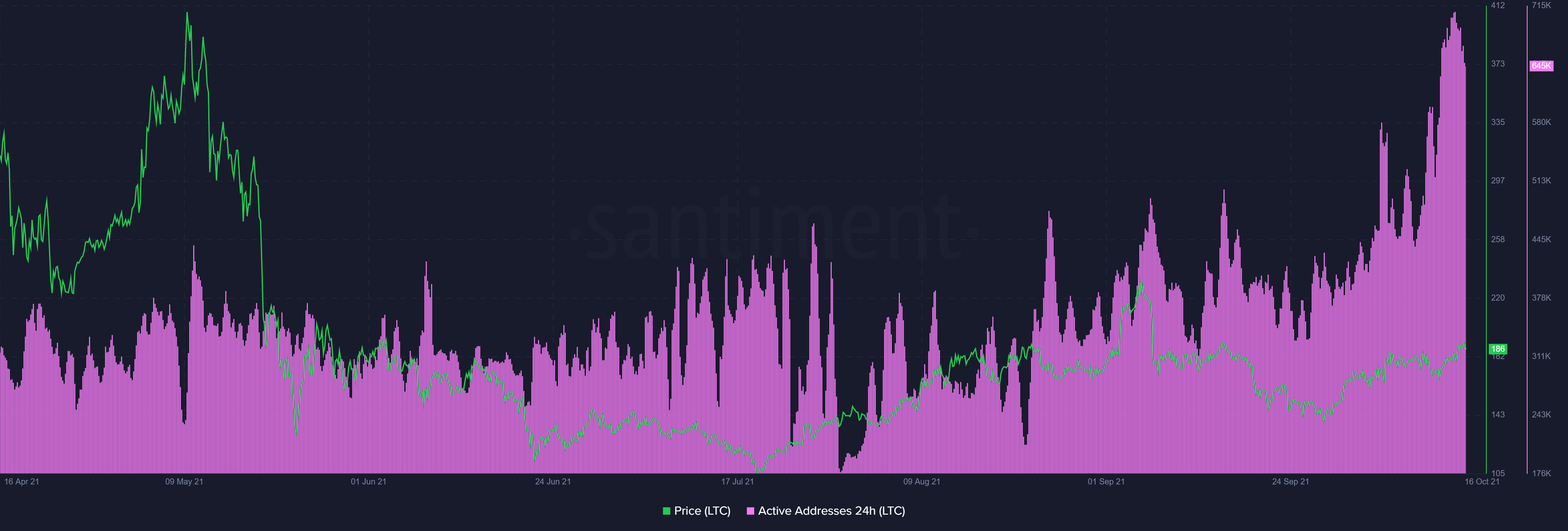1568x531 pixels.
Task: Click the 373 price axis value
Action: coord(1497,64)
